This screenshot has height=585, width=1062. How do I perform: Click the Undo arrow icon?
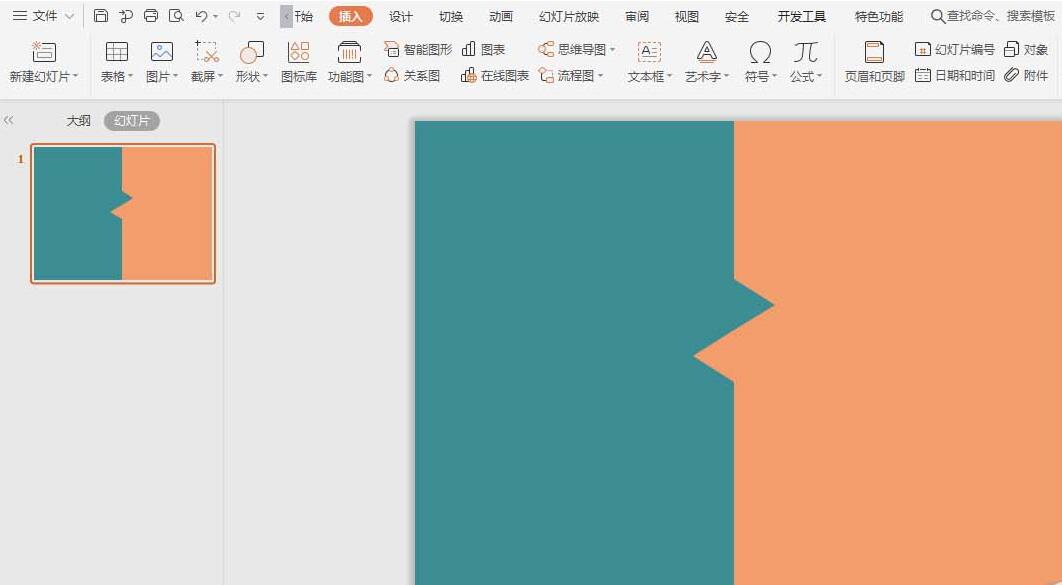tap(201, 16)
